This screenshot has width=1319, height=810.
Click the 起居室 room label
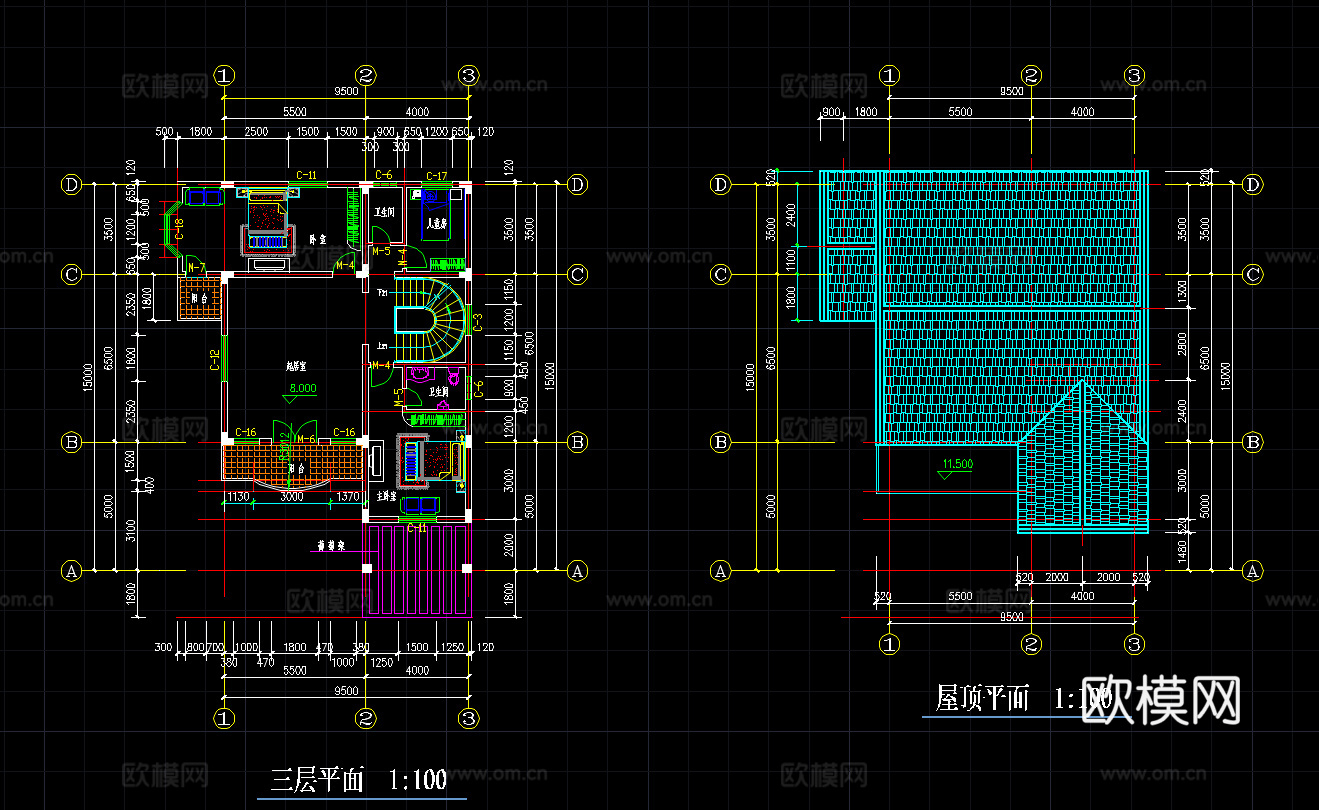point(296,365)
